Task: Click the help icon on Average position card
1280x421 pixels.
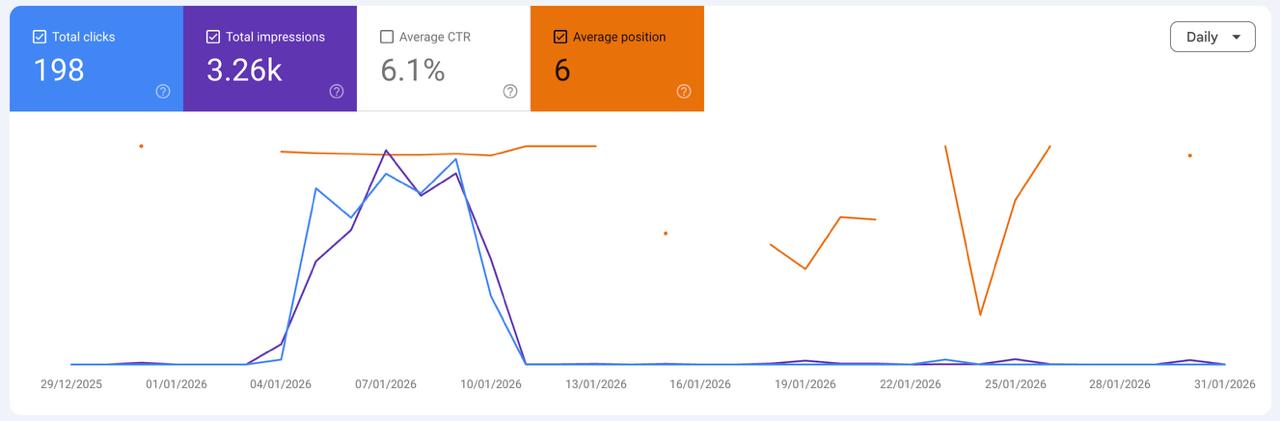Action: [x=684, y=91]
